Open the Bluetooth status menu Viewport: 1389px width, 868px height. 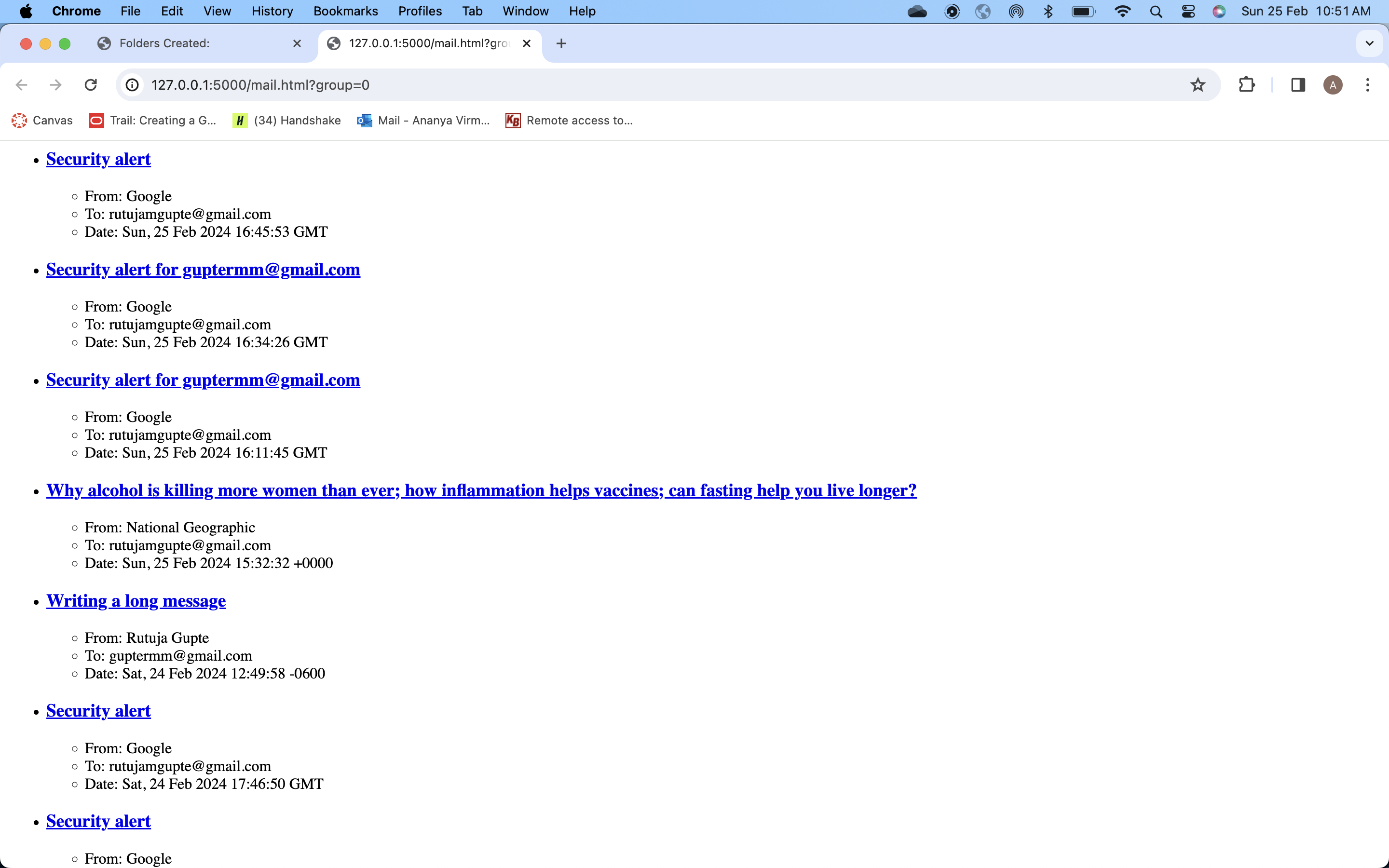tap(1048, 12)
